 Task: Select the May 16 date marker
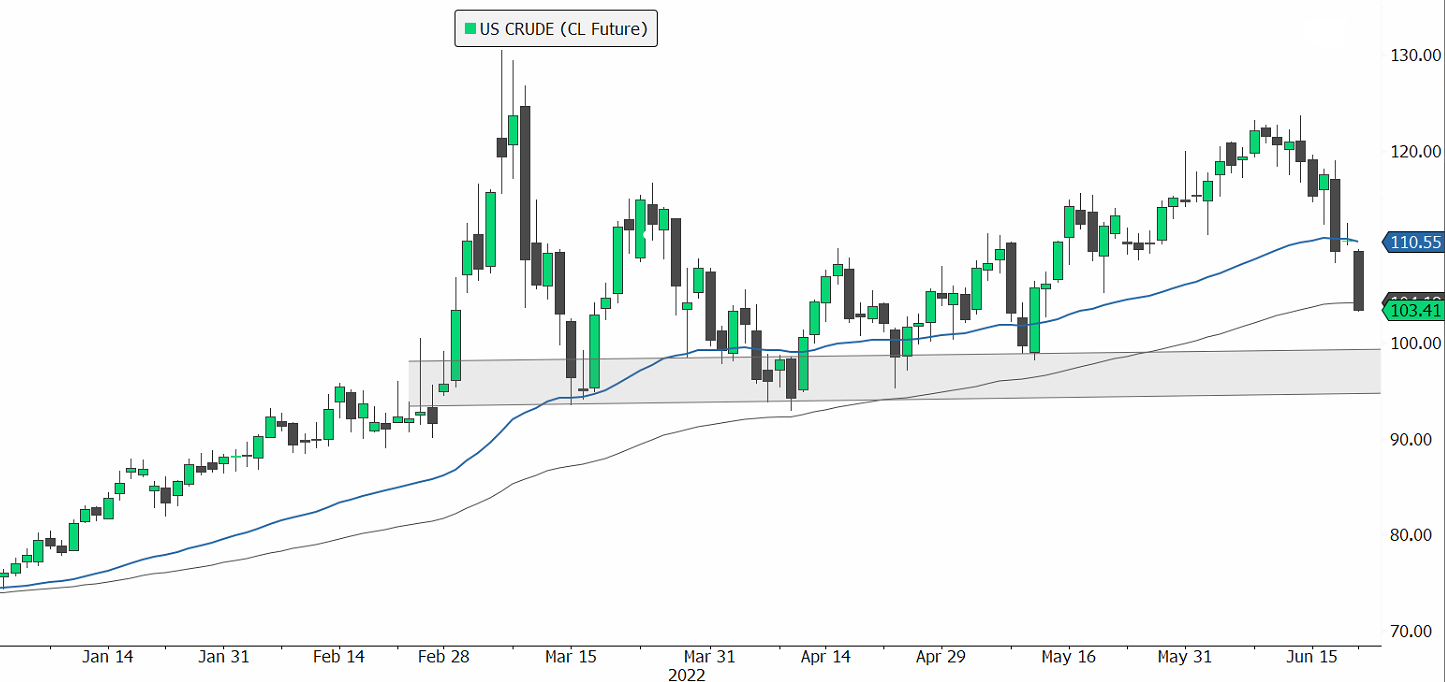tap(1068, 657)
